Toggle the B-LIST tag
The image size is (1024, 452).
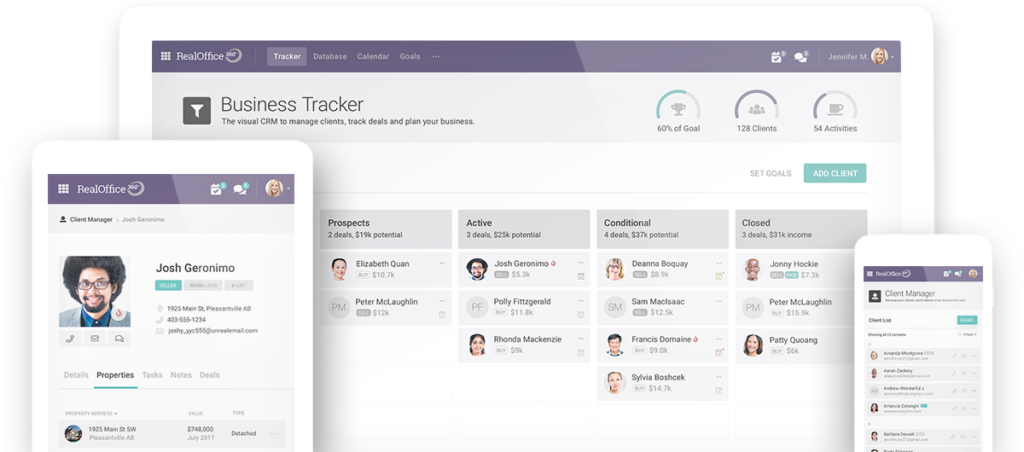click(x=238, y=285)
